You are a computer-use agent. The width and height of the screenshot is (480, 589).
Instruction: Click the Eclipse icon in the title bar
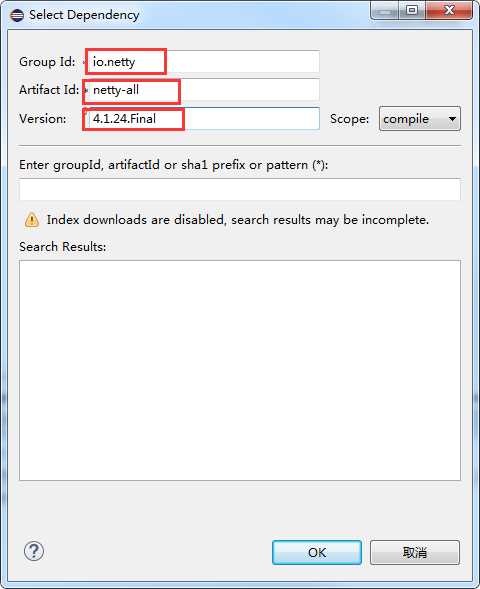click(x=17, y=15)
